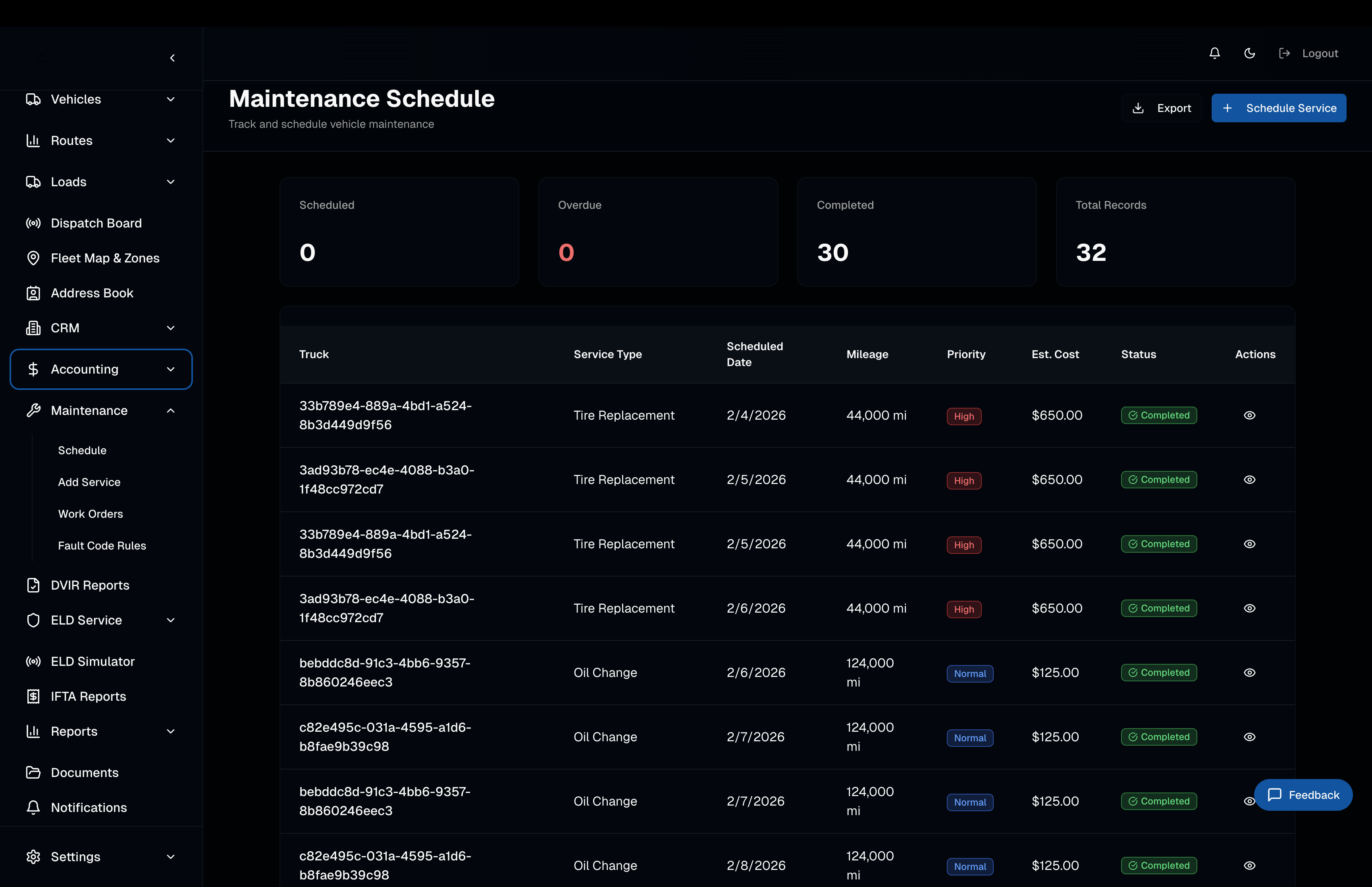Open DVIR Reports page

pos(90,585)
